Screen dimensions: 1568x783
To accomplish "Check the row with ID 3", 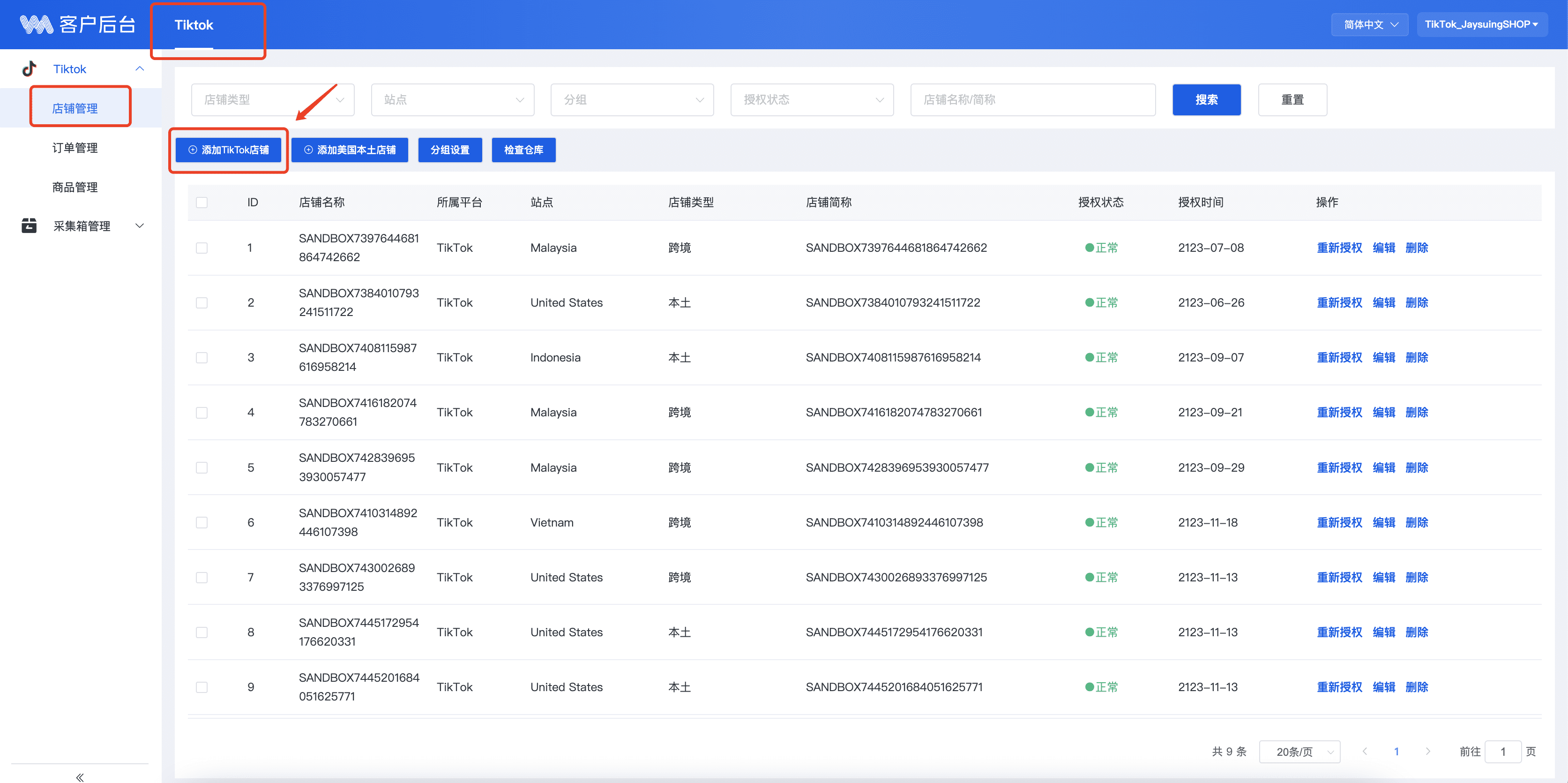I will (202, 357).
